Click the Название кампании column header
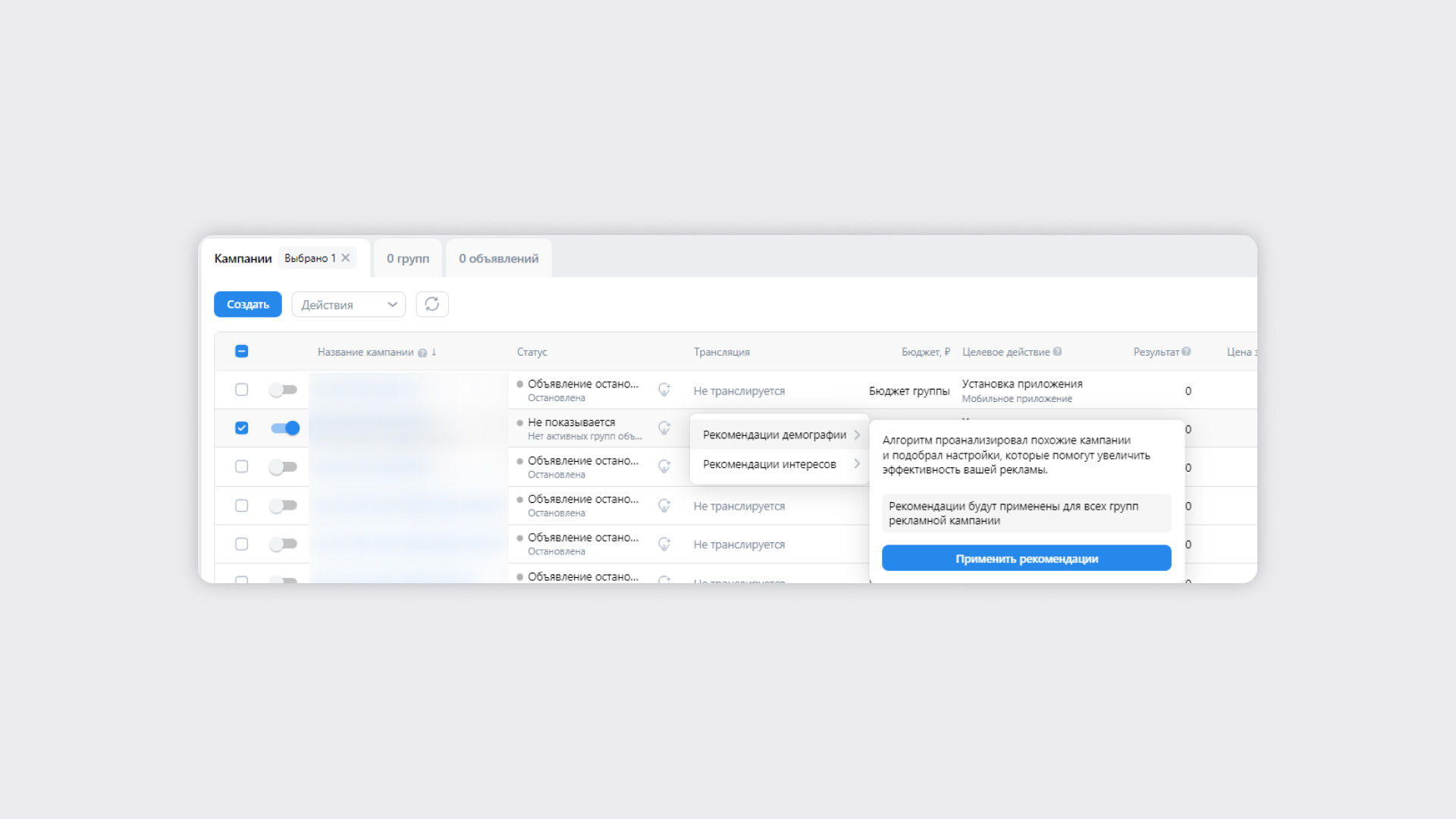 [366, 352]
